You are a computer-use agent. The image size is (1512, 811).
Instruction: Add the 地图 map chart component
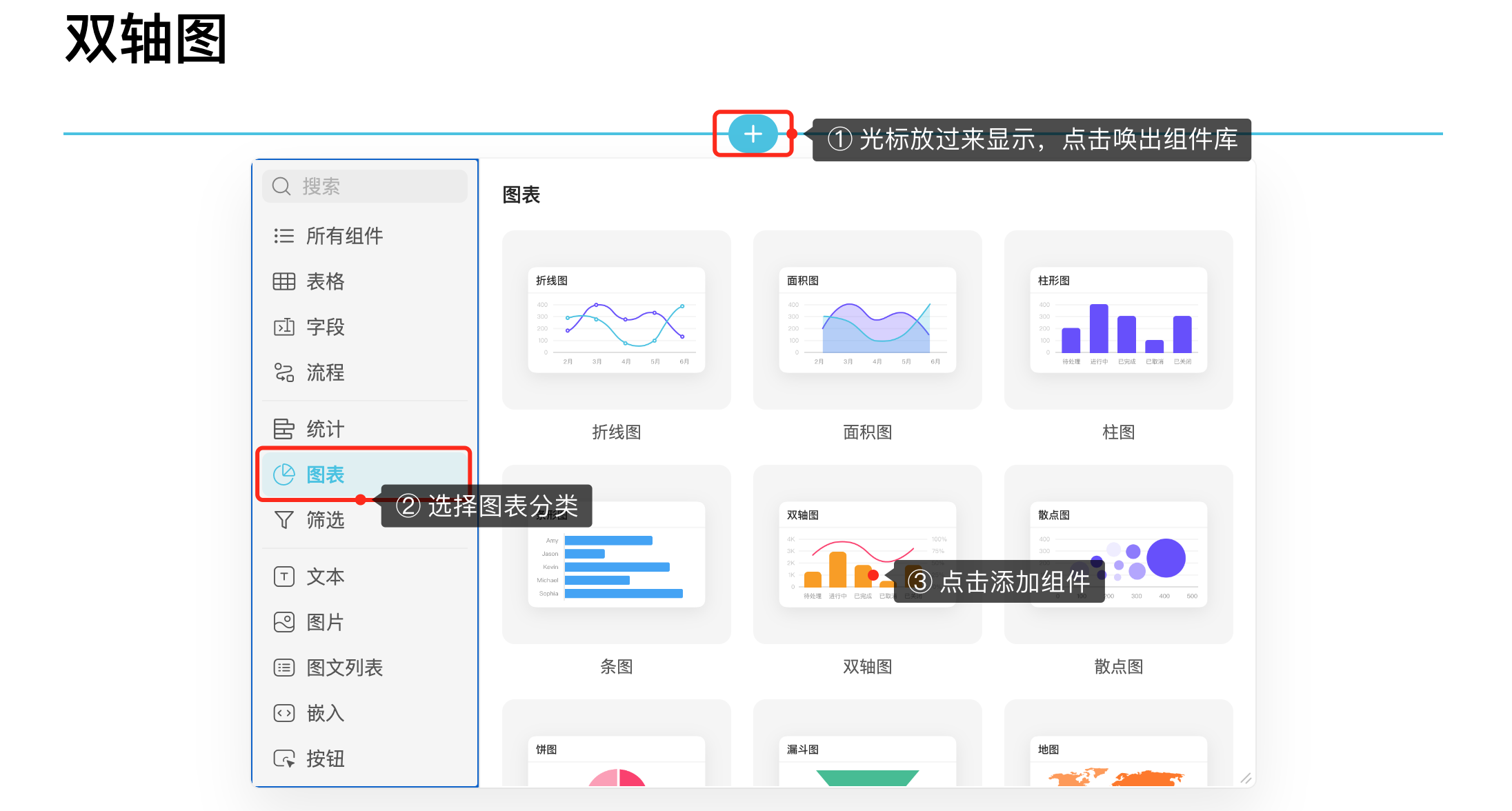(x=1119, y=743)
